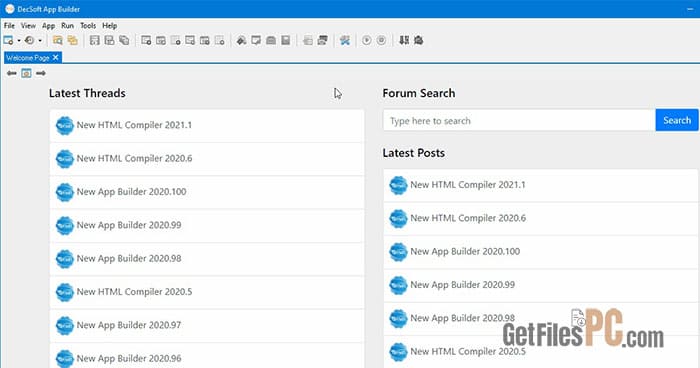Open New App Builder 2020.99 in Latest Threads
The width and height of the screenshot is (700, 368).
(x=207, y=226)
